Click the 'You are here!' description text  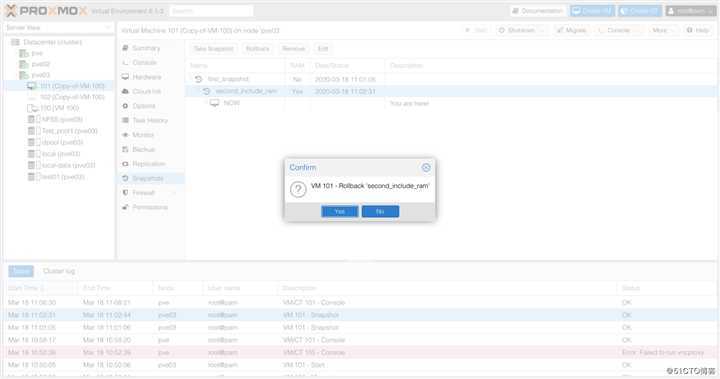pos(409,103)
